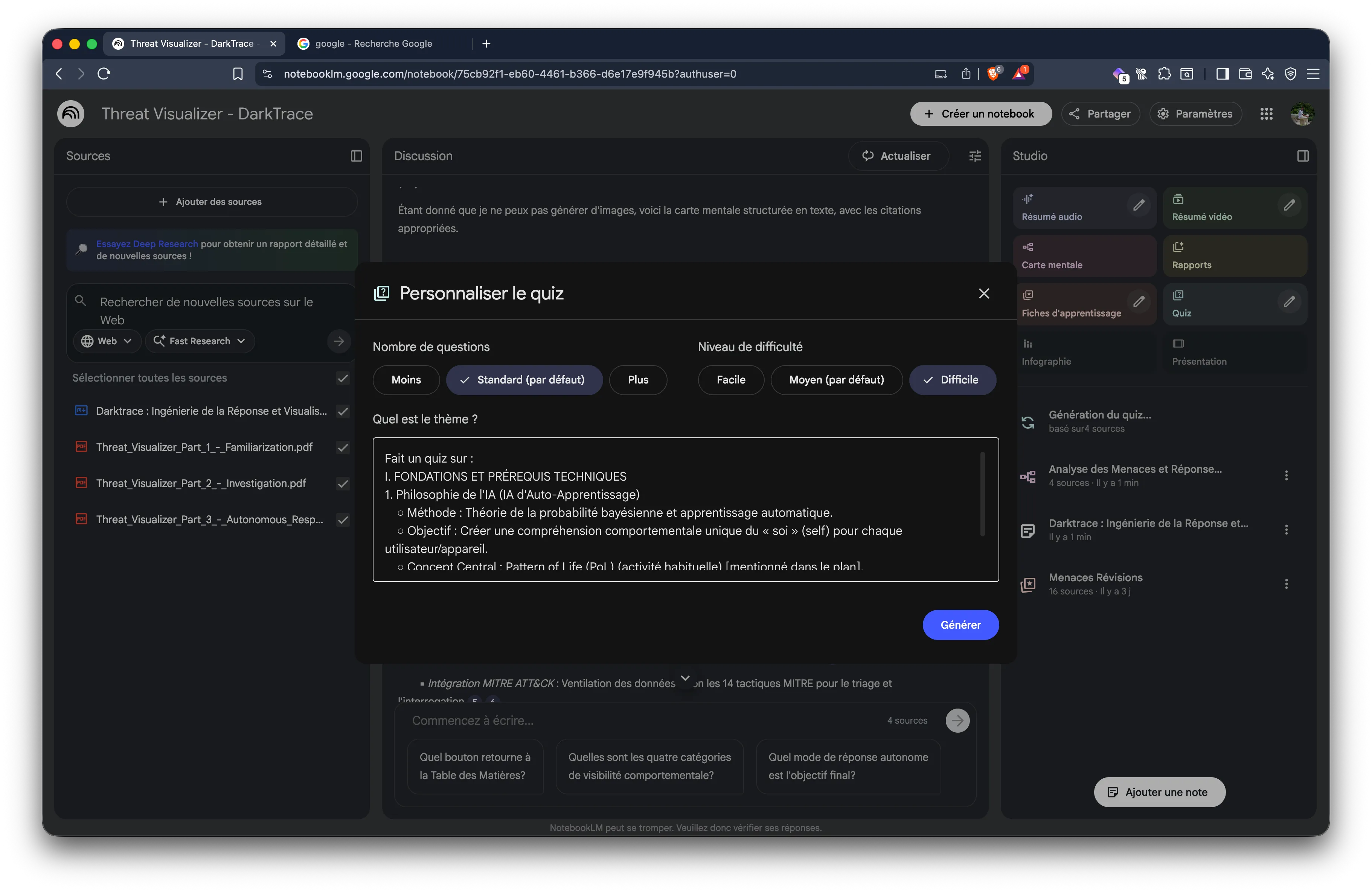1372x892 pixels.
Task: Open the Google apps grid
Action: click(1267, 114)
